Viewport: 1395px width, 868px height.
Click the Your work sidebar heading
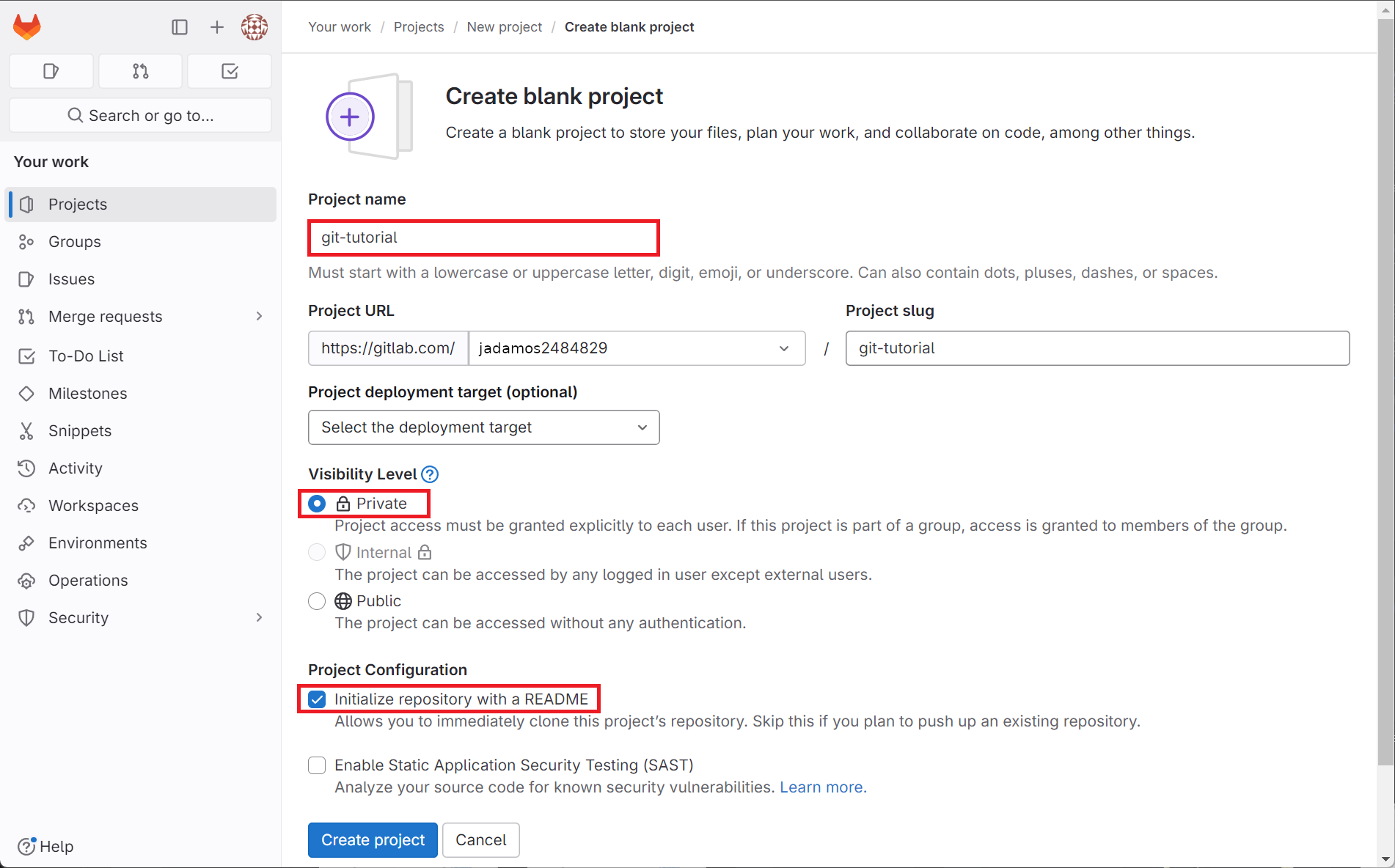51,162
